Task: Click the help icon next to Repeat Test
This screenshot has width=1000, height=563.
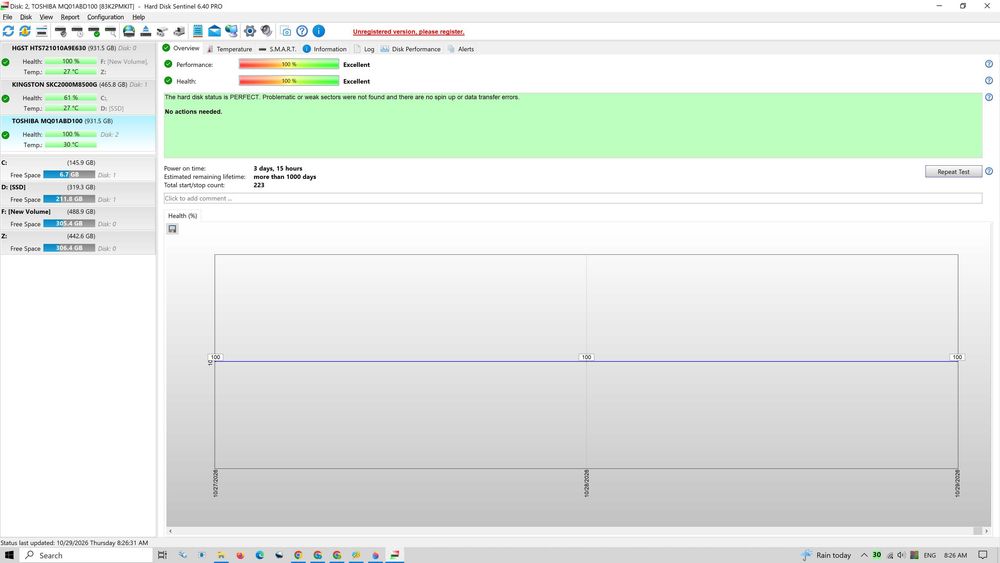Action: pyautogui.click(x=989, y=171)
